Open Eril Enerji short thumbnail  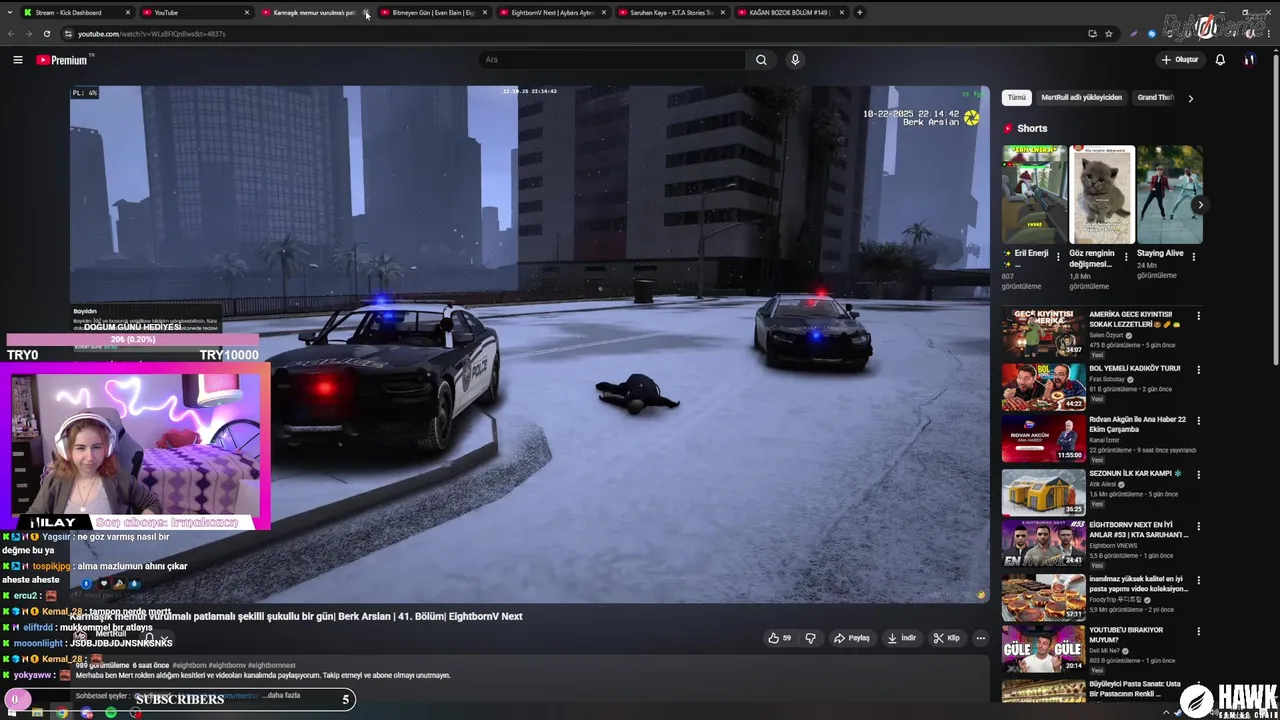(x=1035, y=194)
